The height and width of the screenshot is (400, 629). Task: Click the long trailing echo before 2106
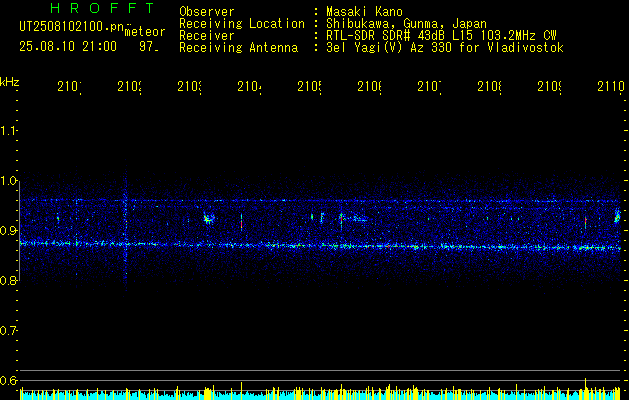pyautogui.click(x=355, y=218)
